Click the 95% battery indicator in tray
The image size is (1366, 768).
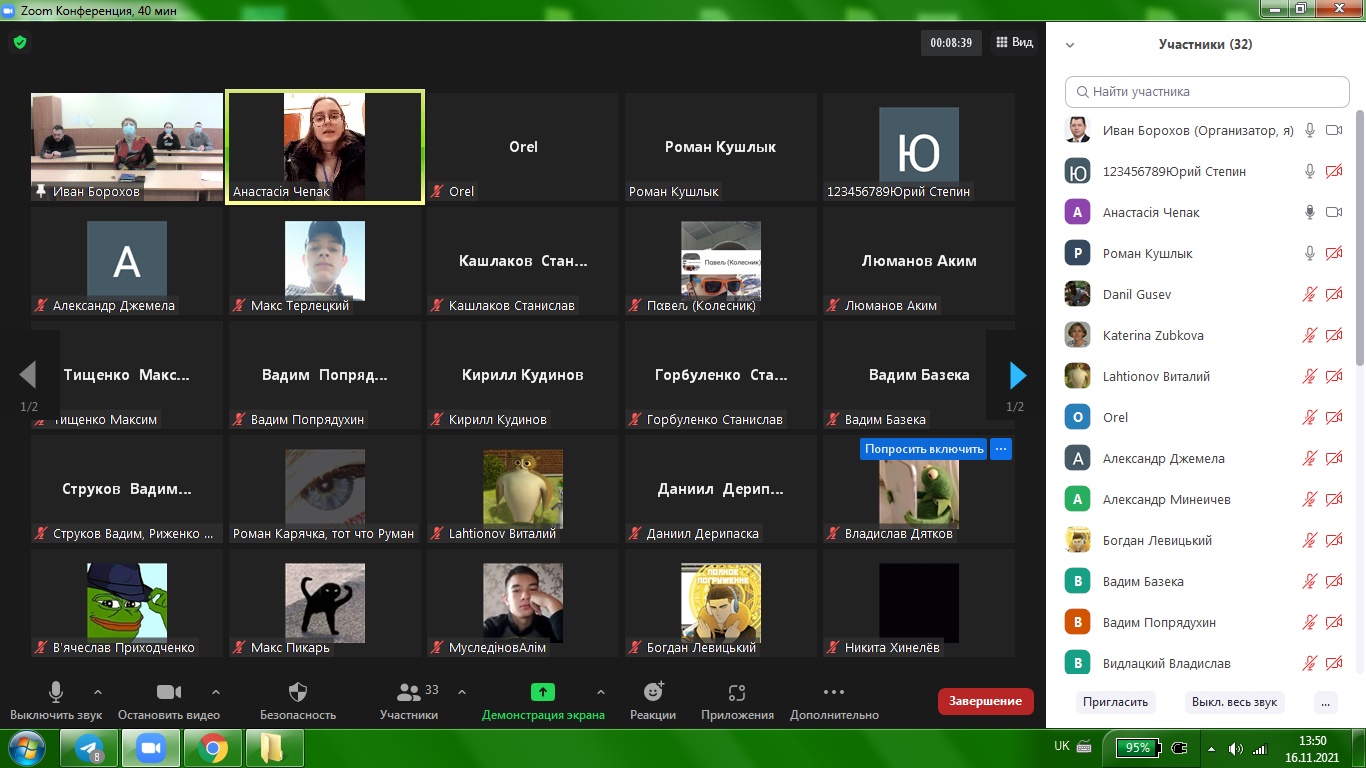click(x=1140, y=747)
